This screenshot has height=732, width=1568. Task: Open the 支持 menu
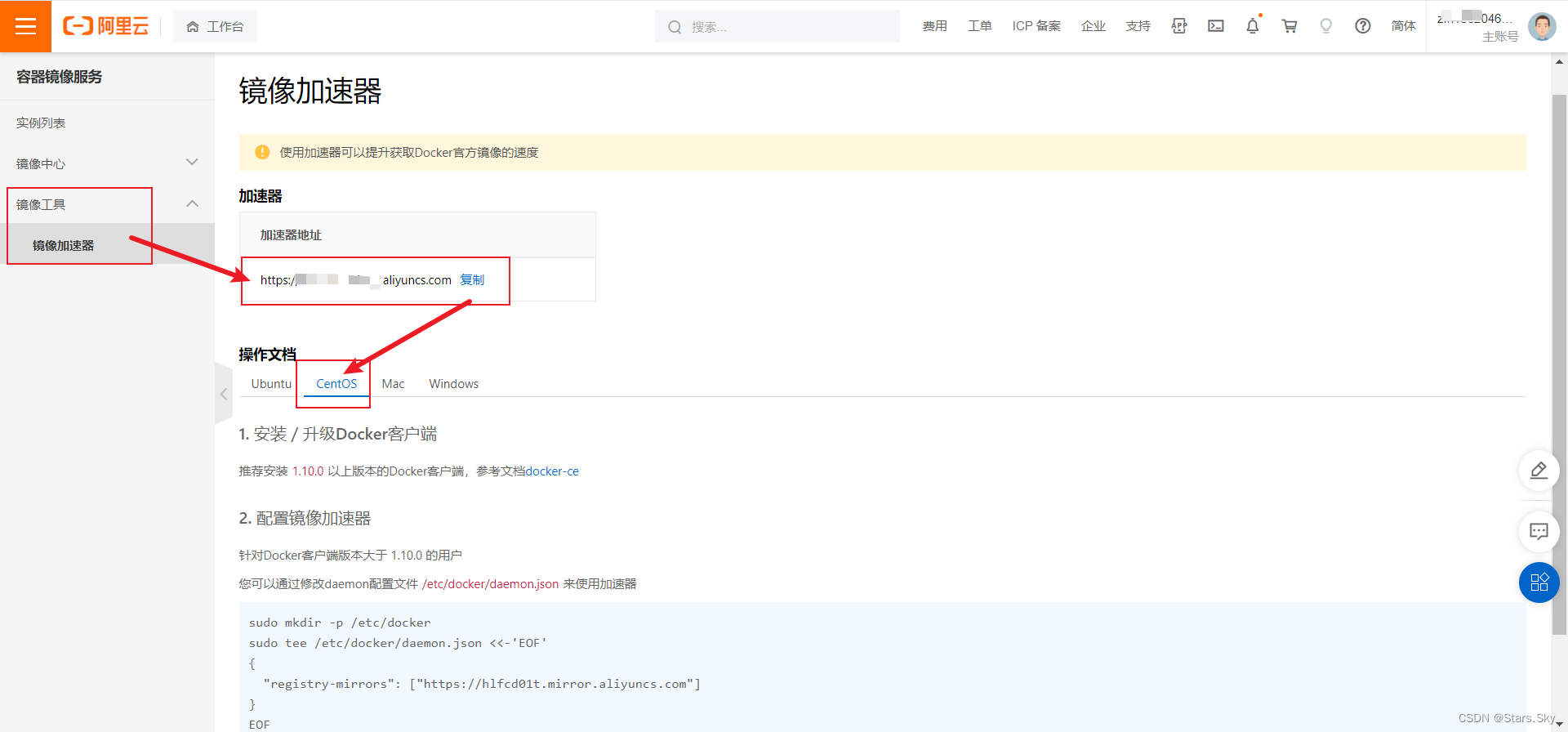click(1138, 26)
